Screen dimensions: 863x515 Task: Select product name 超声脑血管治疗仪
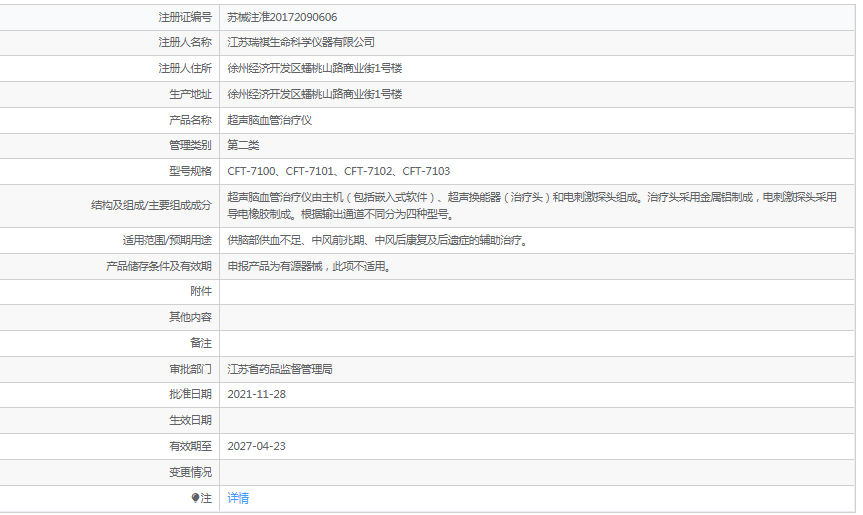270,120
